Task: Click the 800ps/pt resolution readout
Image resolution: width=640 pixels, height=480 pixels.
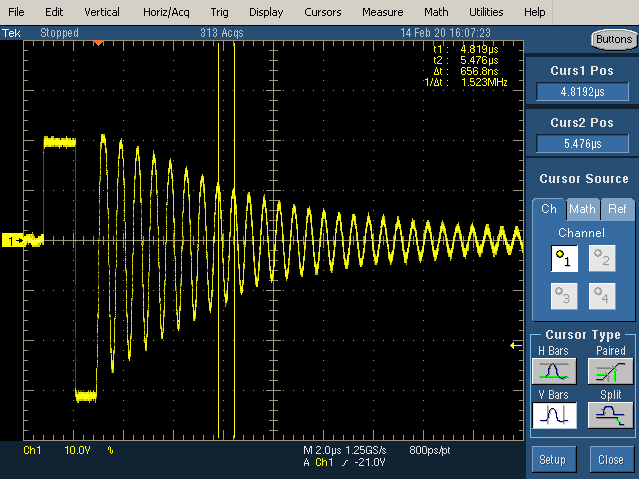Action: point(429,450)
